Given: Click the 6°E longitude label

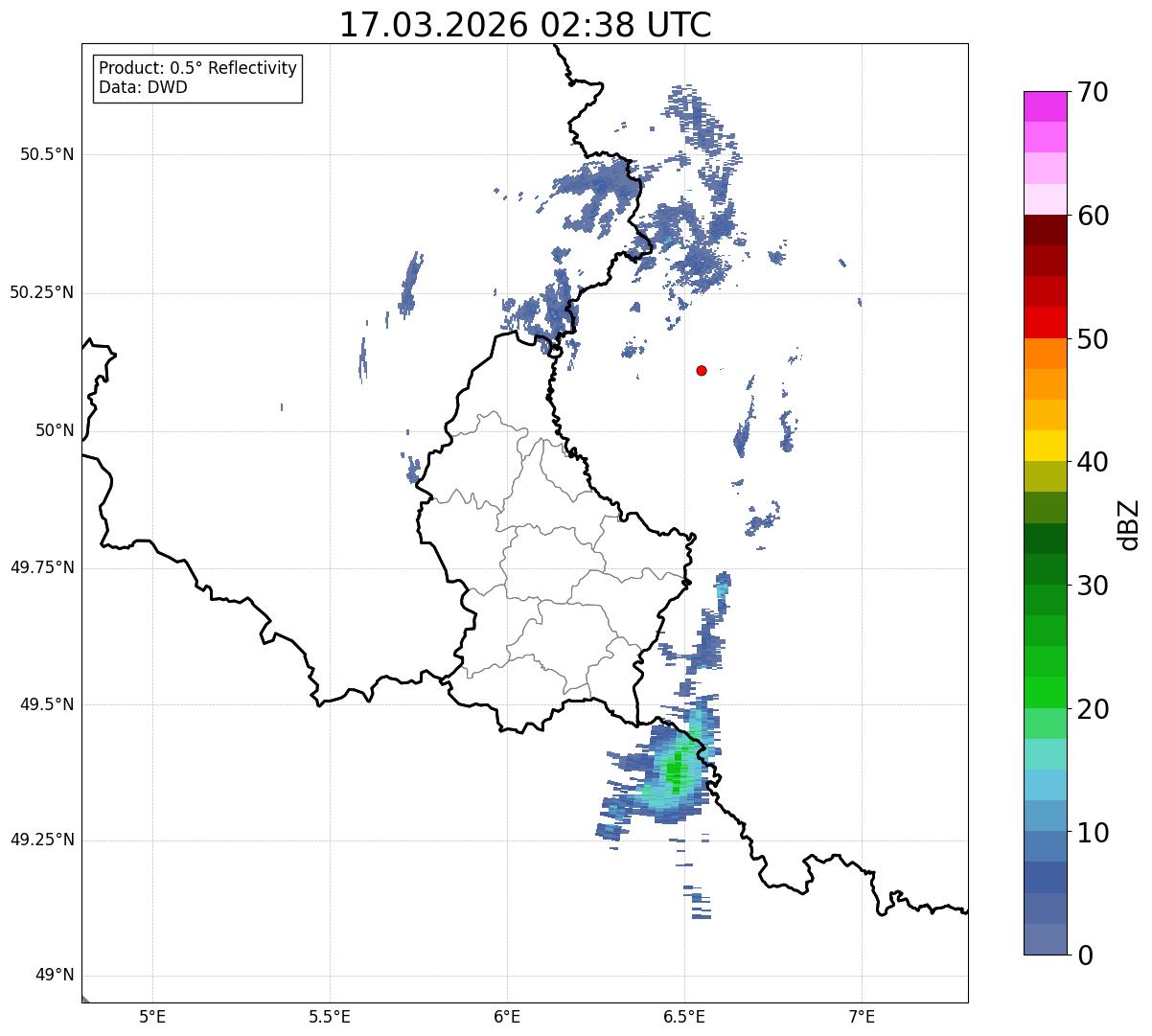Looking at the screenshot, I should [507, 1016].
